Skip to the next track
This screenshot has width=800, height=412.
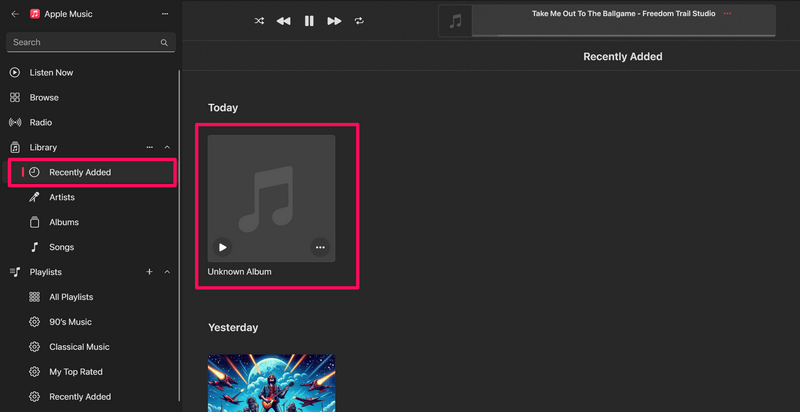[x=334, y=20]
